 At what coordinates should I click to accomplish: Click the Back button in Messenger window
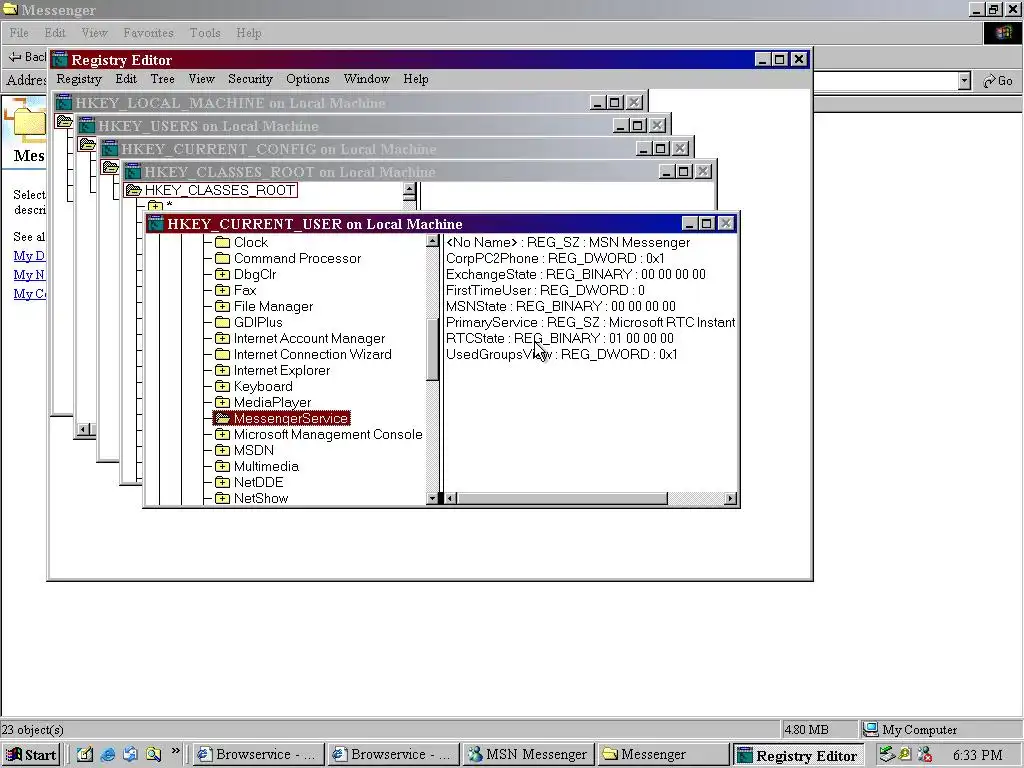click(x=27, y=57)
